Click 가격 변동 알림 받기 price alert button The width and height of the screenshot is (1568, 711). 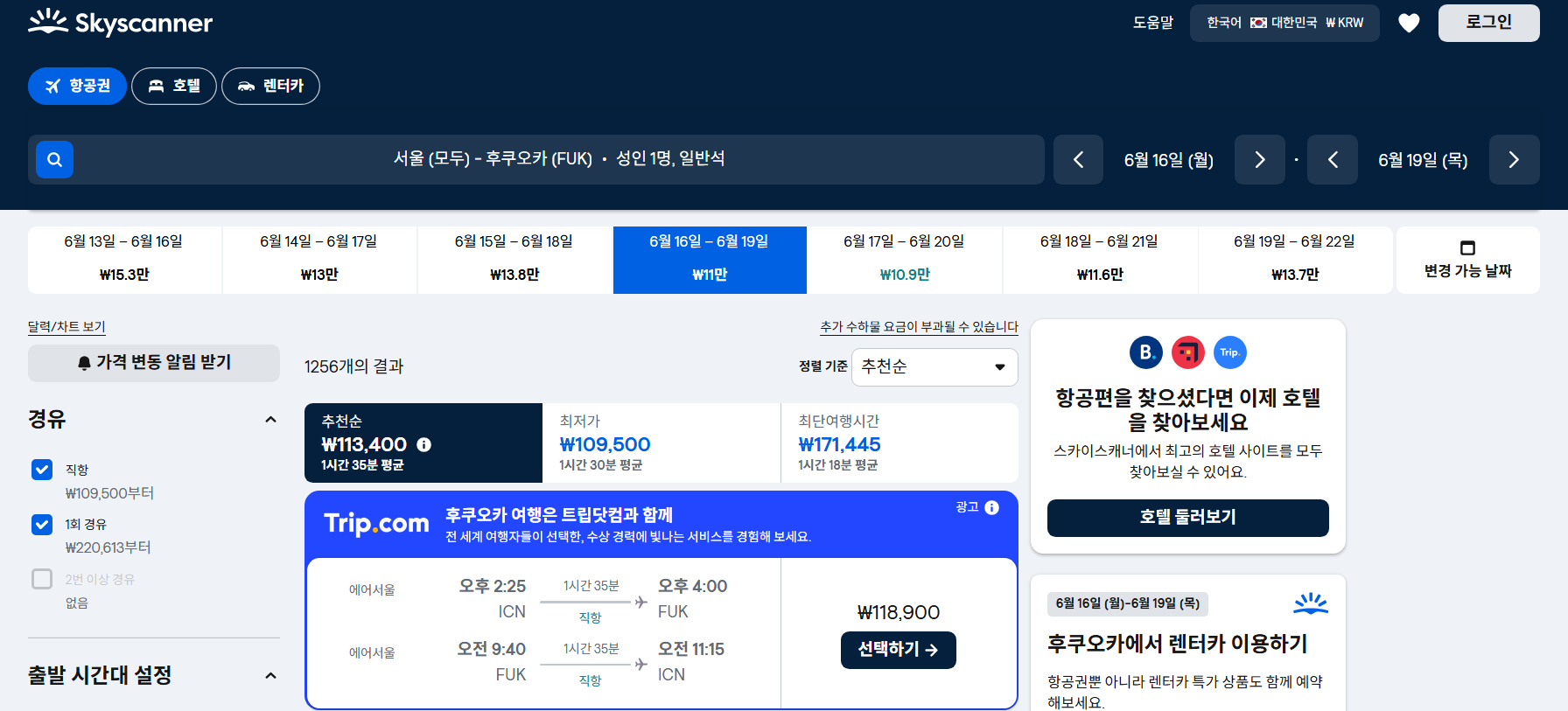[154, 363]
